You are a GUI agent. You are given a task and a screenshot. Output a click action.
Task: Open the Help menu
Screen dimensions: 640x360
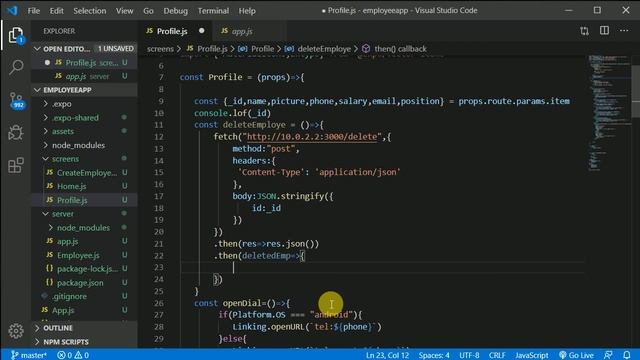[x=247, y=11]
